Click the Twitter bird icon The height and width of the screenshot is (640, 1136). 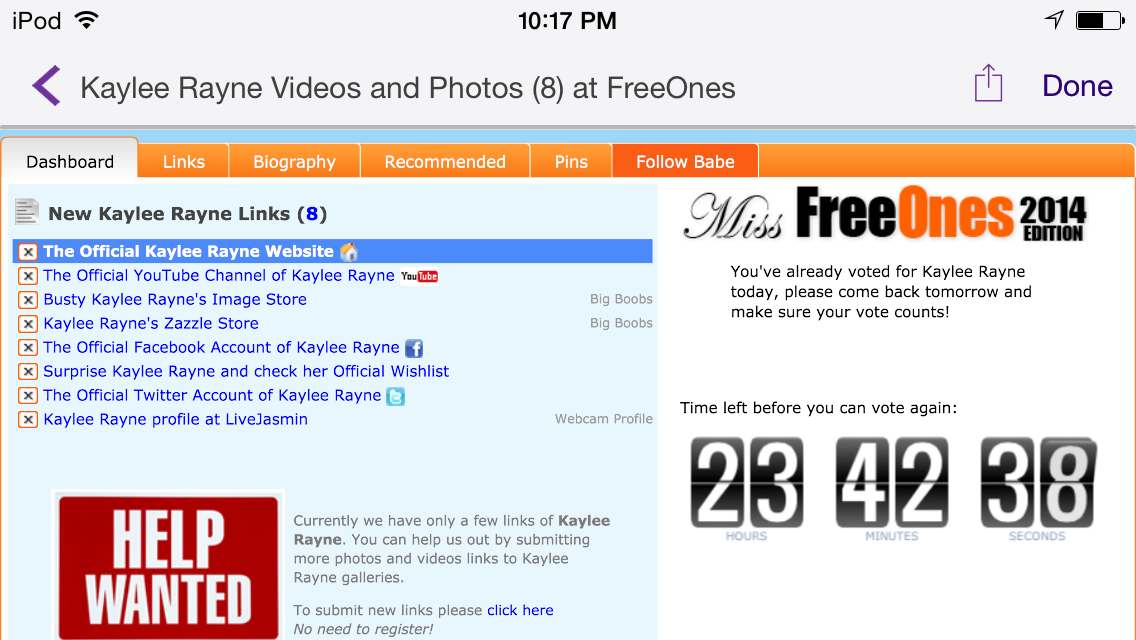click(x=396, y=396)
